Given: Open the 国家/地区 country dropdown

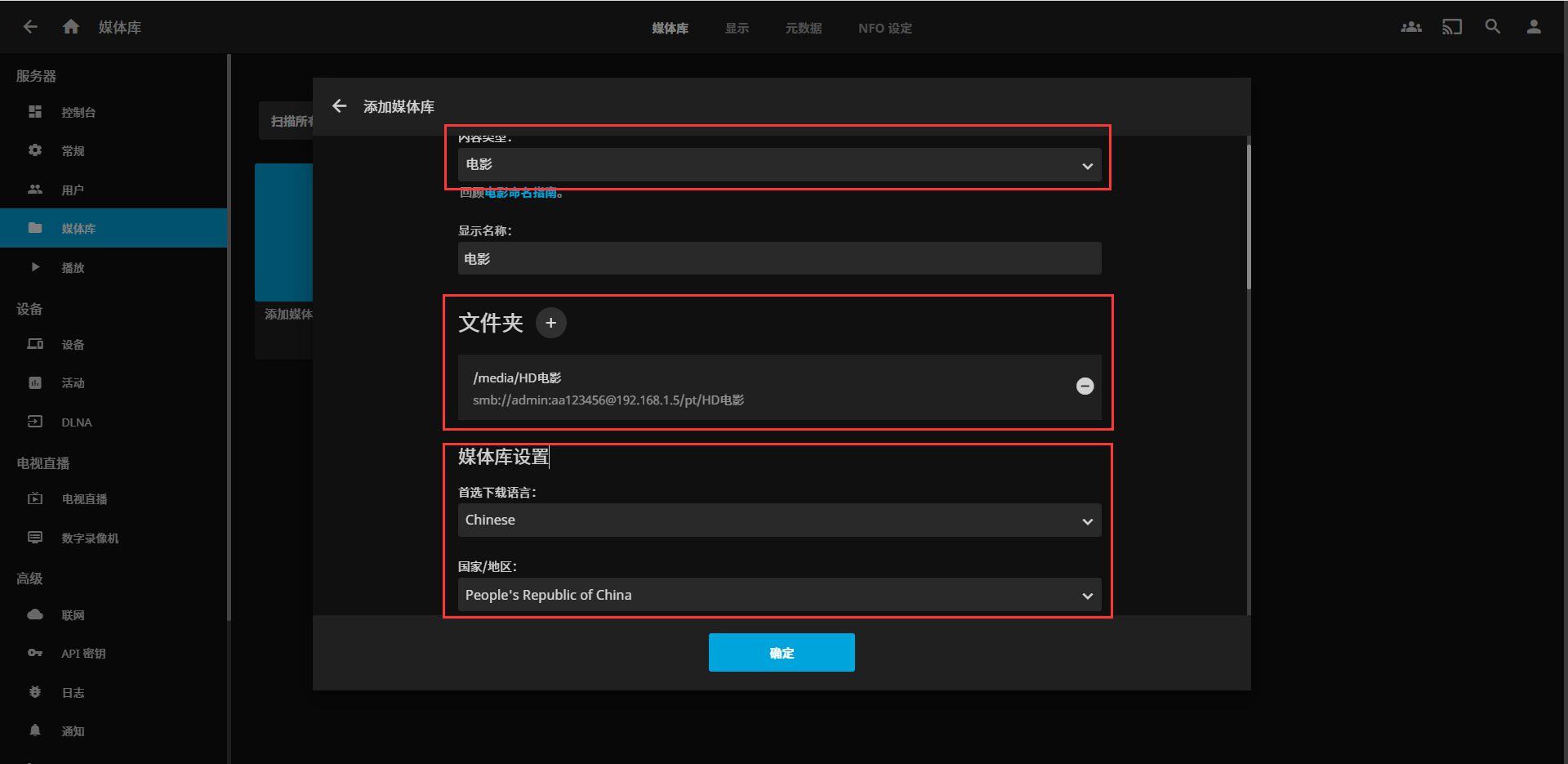Looking at the screenshot, I should pos(779,595).
